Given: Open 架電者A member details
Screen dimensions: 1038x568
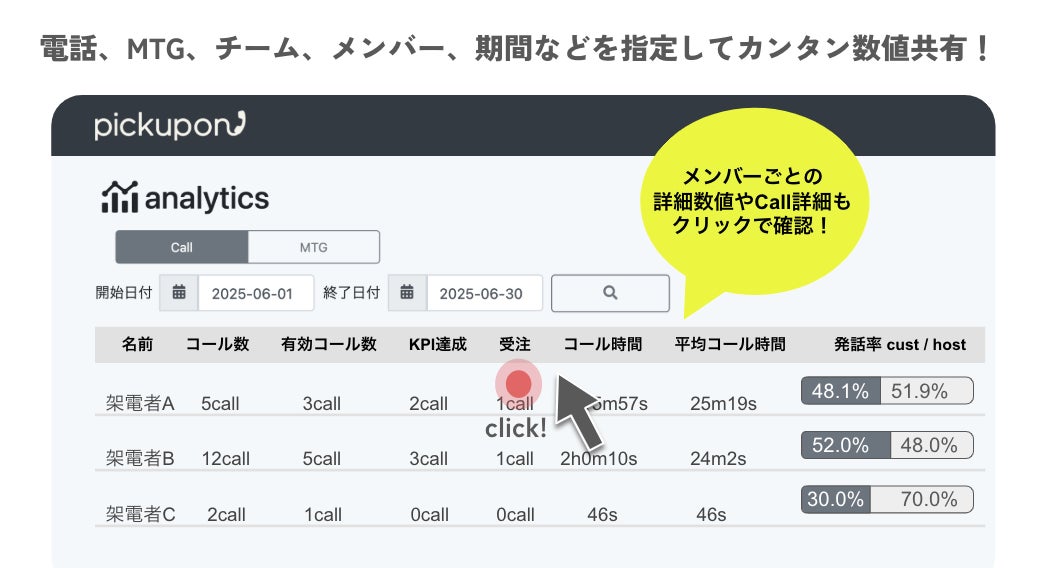Looking at the screenshot, I should coord(140,403).
